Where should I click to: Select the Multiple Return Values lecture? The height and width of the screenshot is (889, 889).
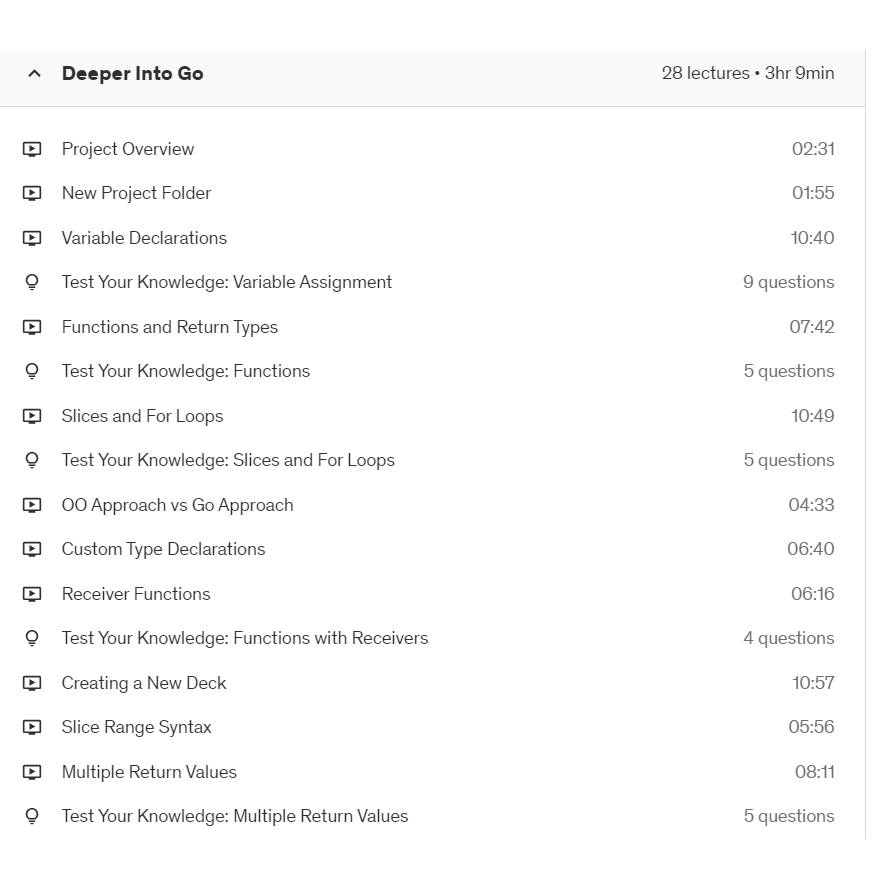click(149, 772)
